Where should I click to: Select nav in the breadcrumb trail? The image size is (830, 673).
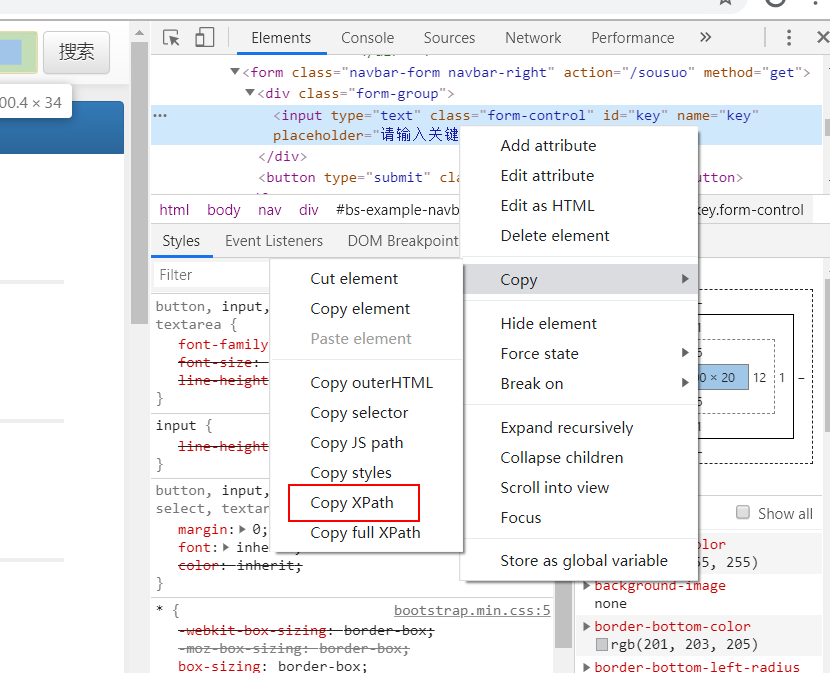pyautogui.click(x=269, y=210)
